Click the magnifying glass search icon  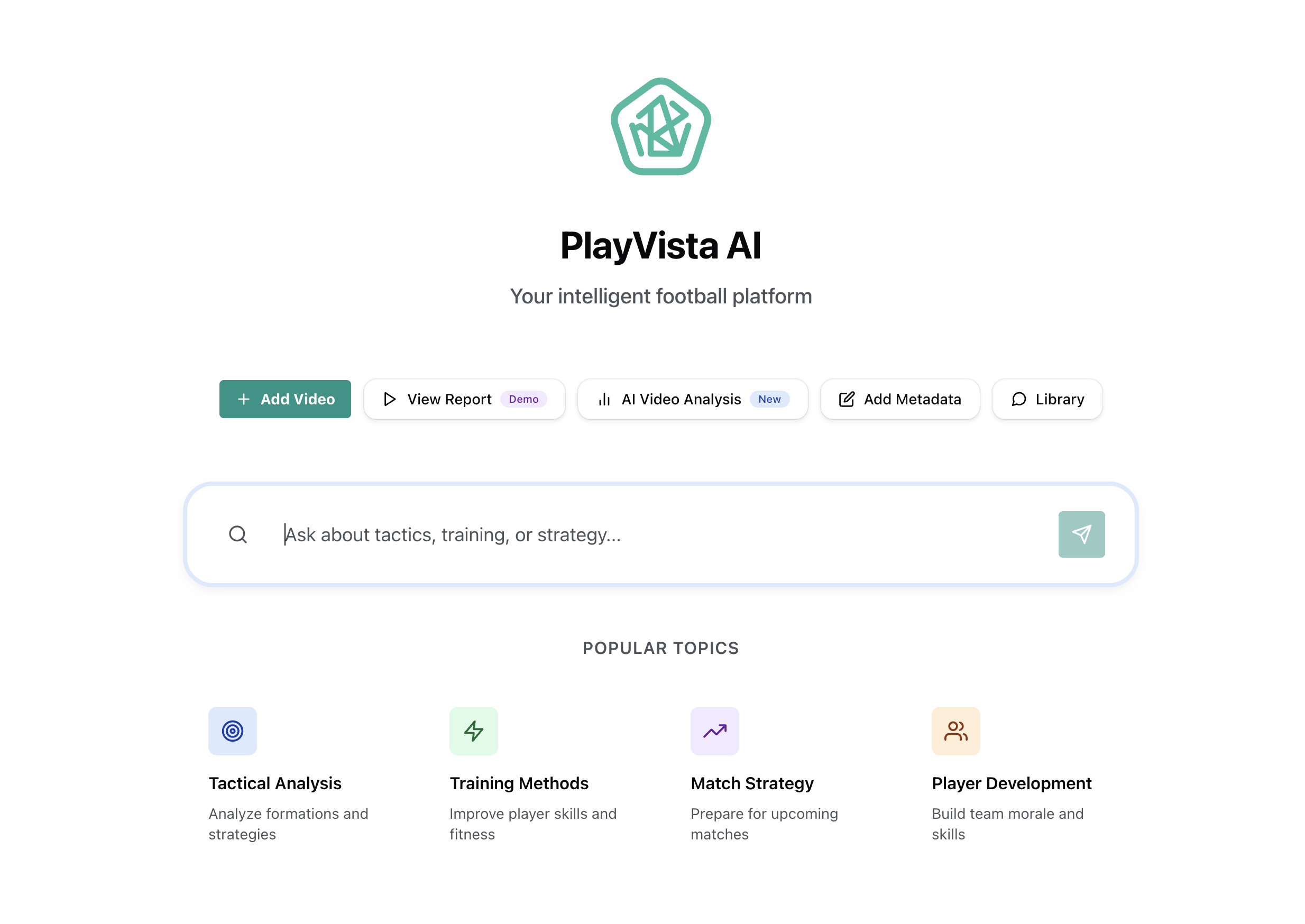tap(238, 534)
